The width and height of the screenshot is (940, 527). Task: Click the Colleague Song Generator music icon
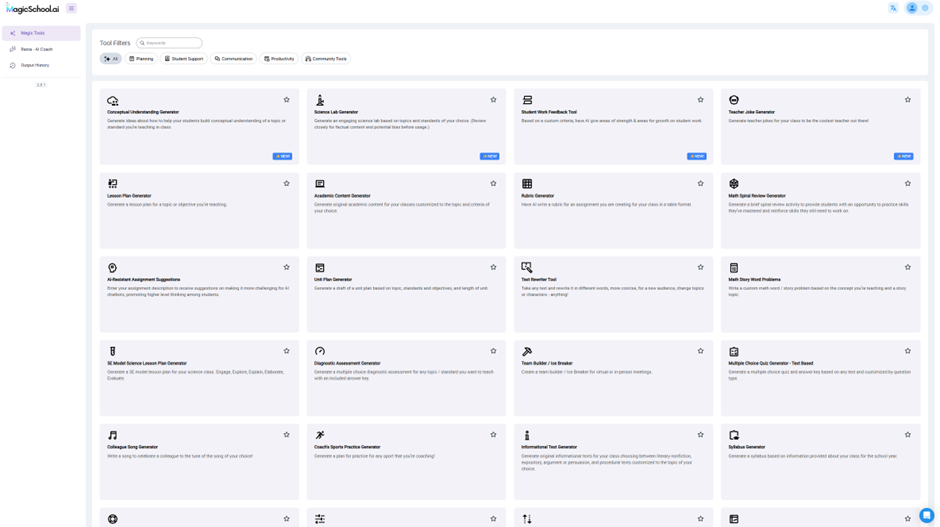(x=113, y=435)
